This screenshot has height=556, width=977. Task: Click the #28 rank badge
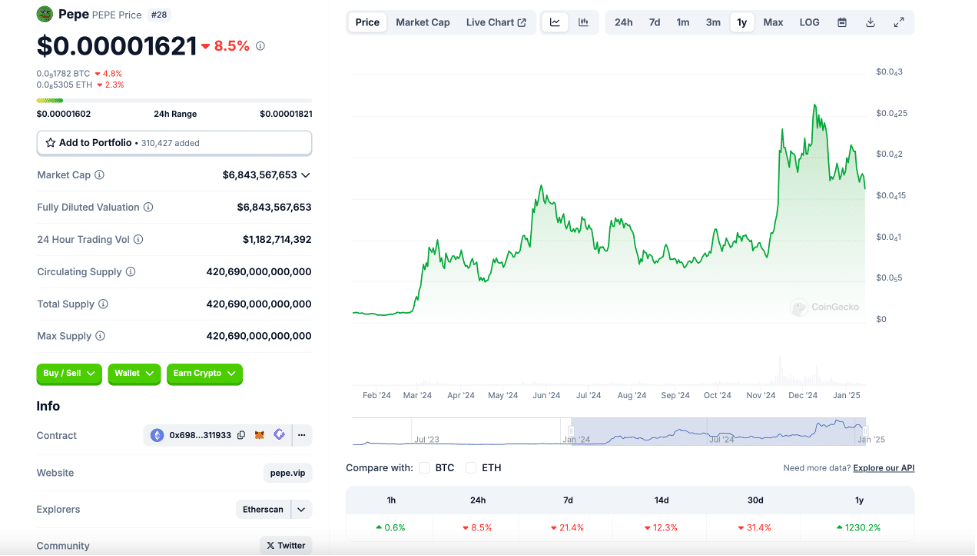coord(159,14)
